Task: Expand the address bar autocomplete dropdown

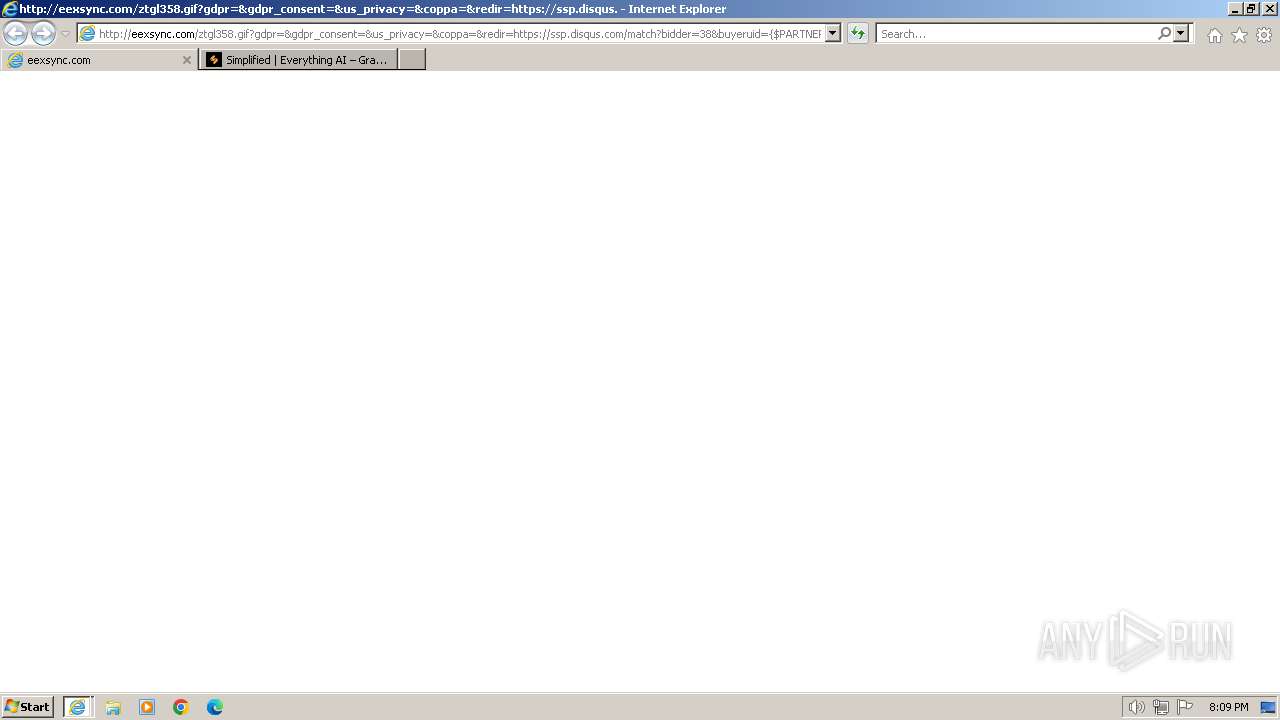Action: (833, 34)
